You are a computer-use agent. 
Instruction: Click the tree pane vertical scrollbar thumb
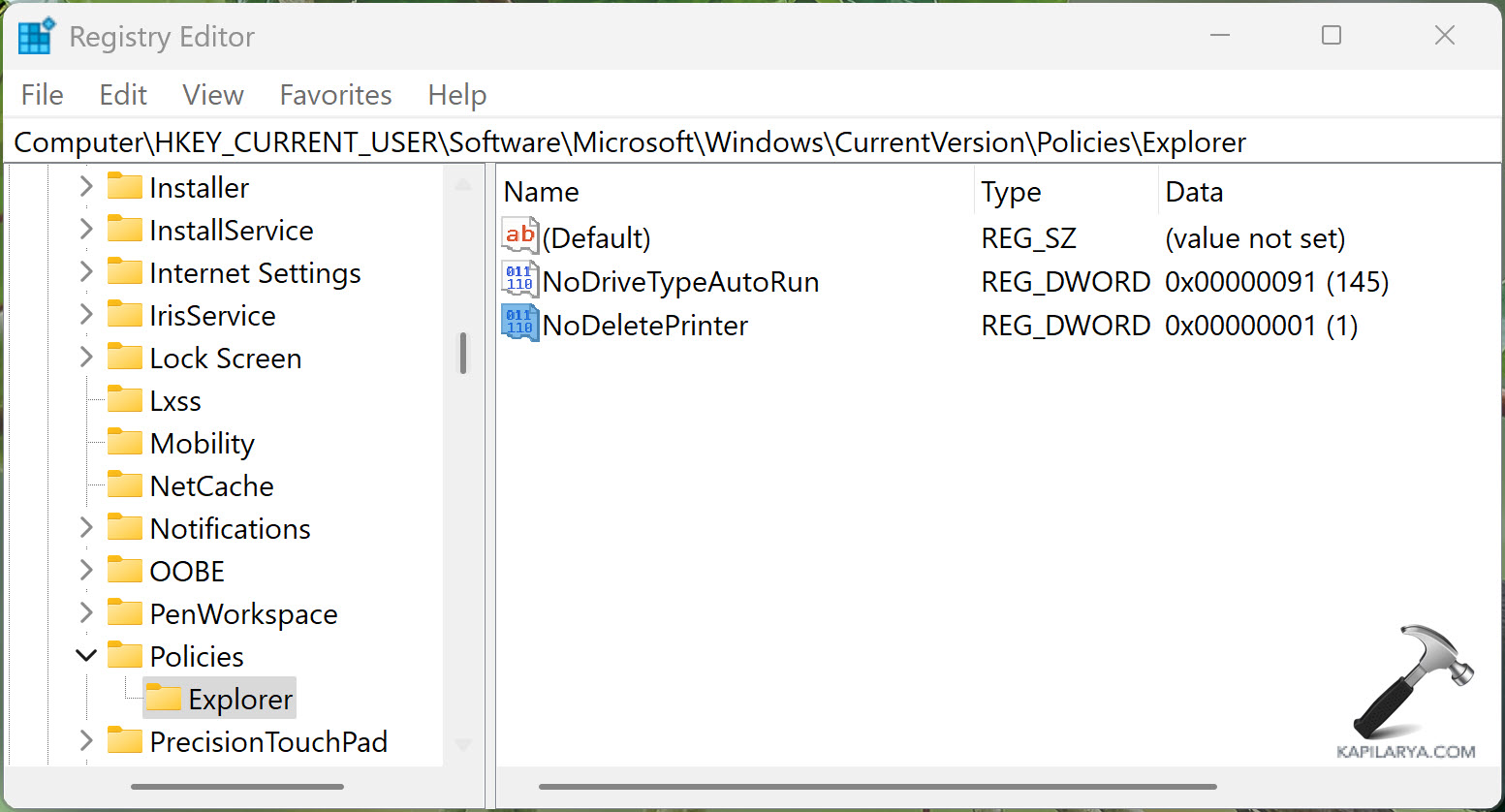(x=463, y=354)
